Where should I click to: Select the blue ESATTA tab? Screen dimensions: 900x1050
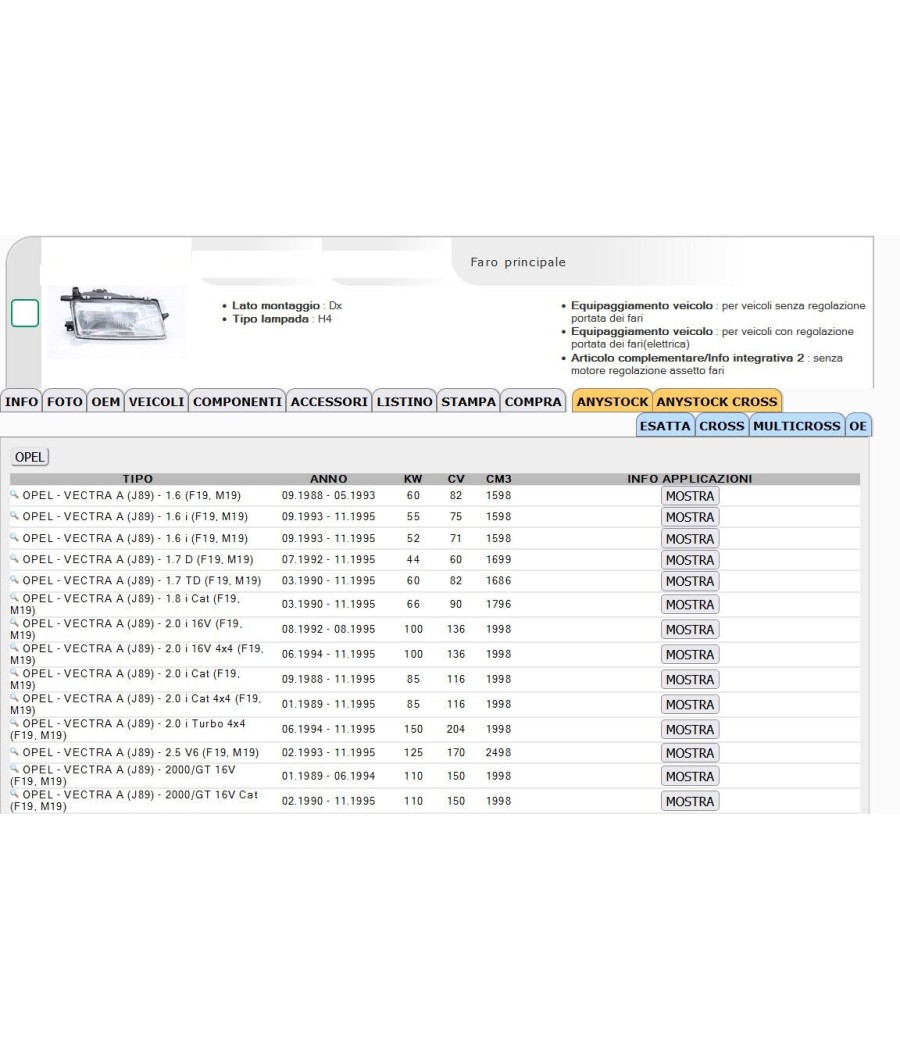[665, 425]
